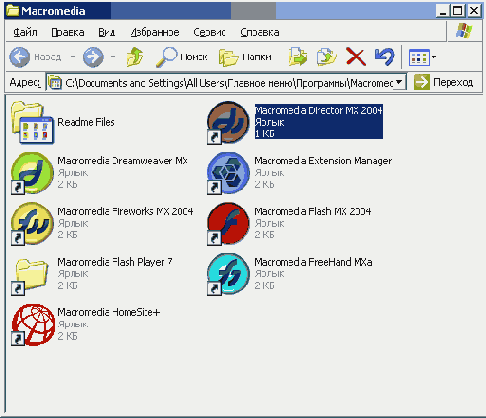Click the Macromedia Fireworks MX 2004 name text
Viewport: 486px width, 418px height.
[x=125, y=211]
